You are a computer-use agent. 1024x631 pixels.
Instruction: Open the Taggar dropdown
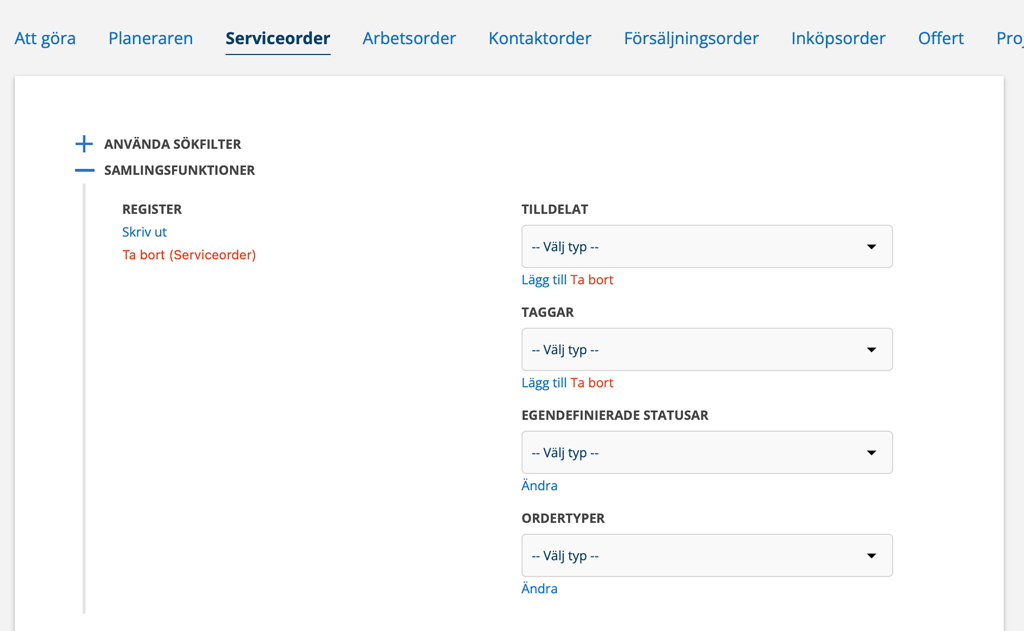(x=706, y=350)
